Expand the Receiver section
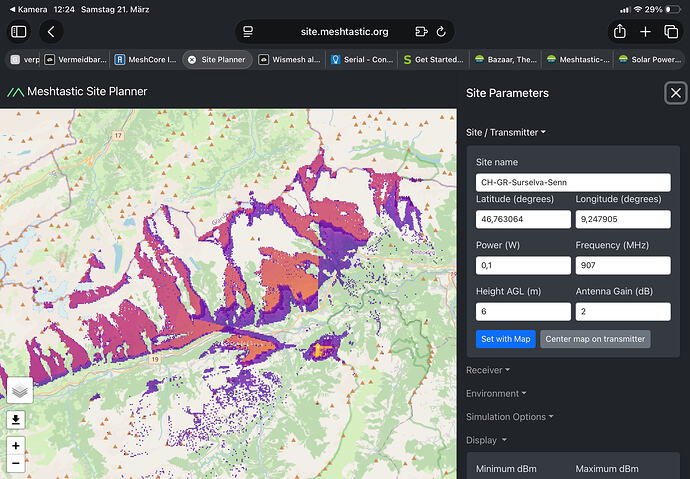The height and width of the screenshot is (479, 690). [x=487, y=370]
